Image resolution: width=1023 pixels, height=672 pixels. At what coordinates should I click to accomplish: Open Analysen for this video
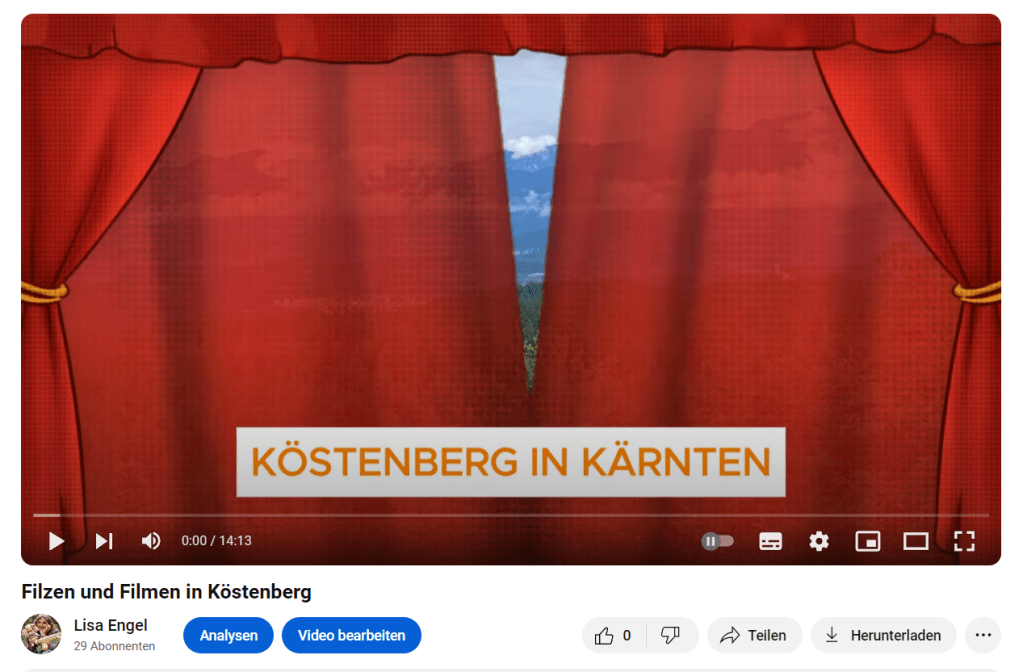tap(228, 635)
